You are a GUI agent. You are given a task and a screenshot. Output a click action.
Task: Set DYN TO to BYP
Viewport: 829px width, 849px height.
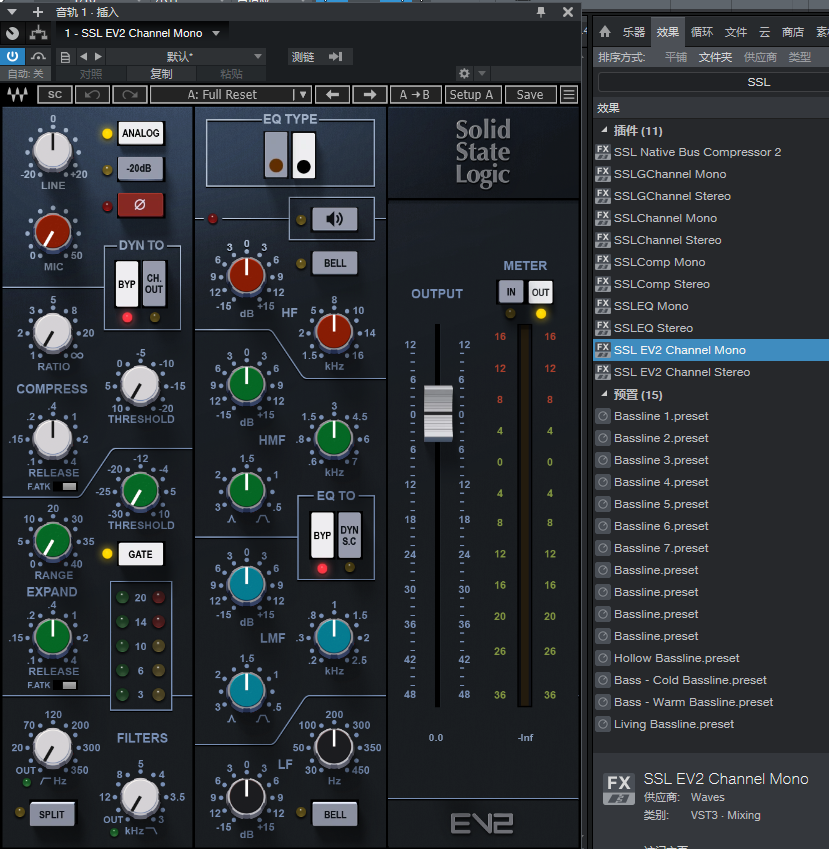click(127, 284)
